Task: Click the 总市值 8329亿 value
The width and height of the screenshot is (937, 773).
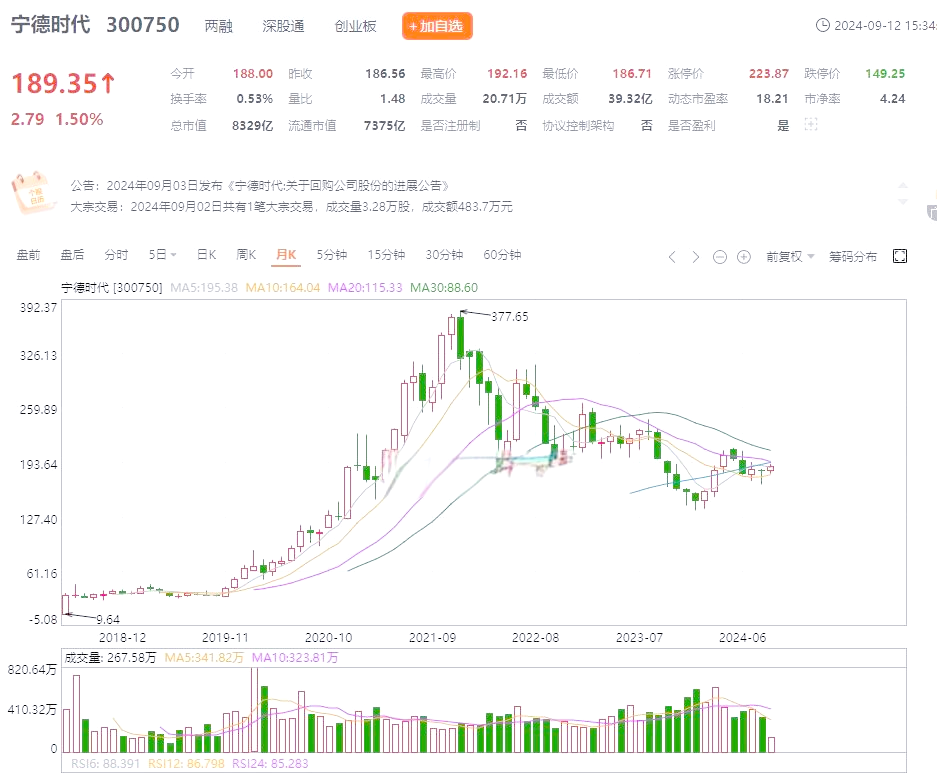Action: (252, 125)
